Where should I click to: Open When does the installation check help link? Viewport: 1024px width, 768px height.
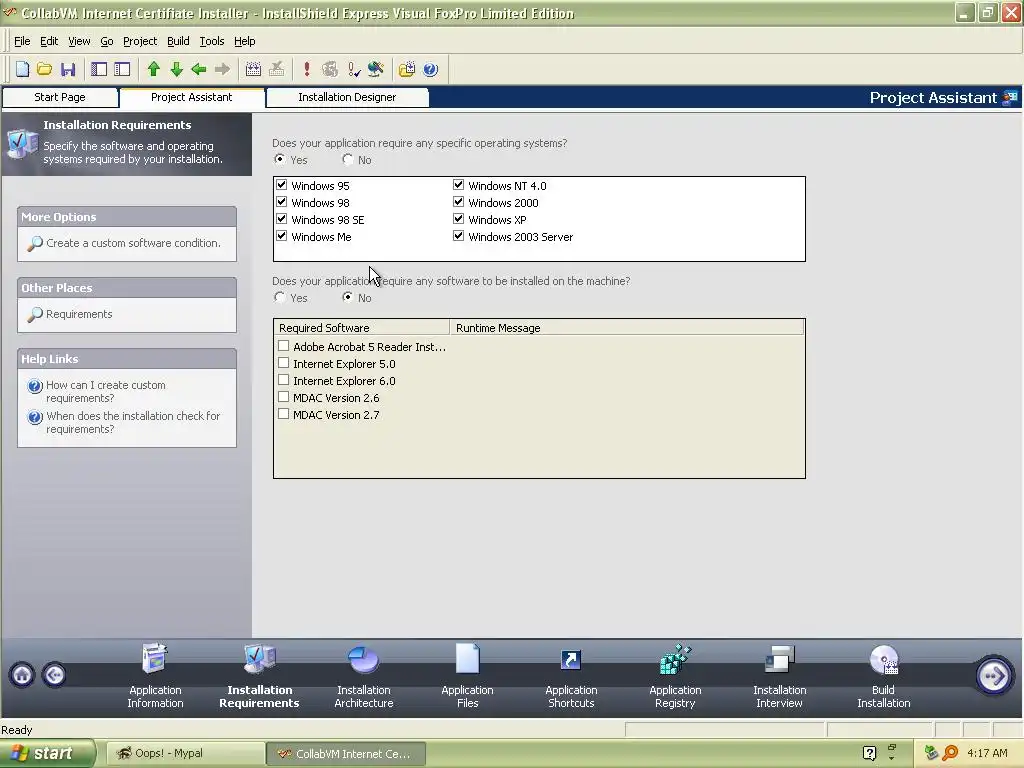[x=133, y=423]
